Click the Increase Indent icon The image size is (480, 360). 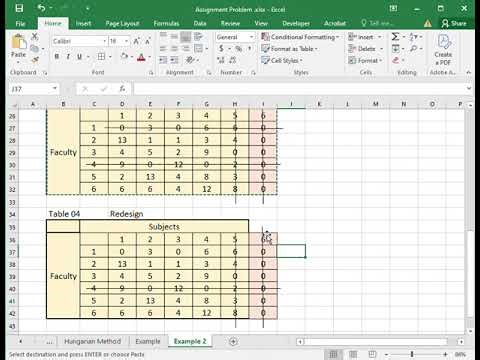coord(174,60)
